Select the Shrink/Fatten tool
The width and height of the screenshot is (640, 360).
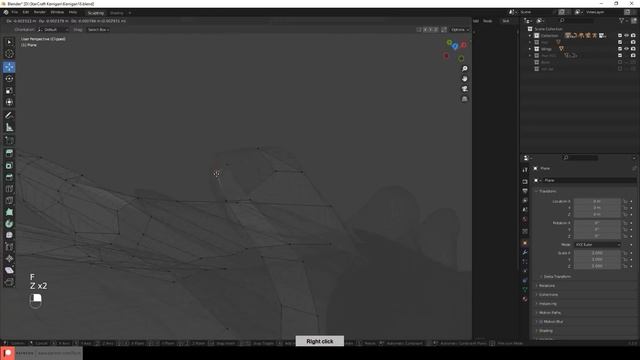[9, 258]
